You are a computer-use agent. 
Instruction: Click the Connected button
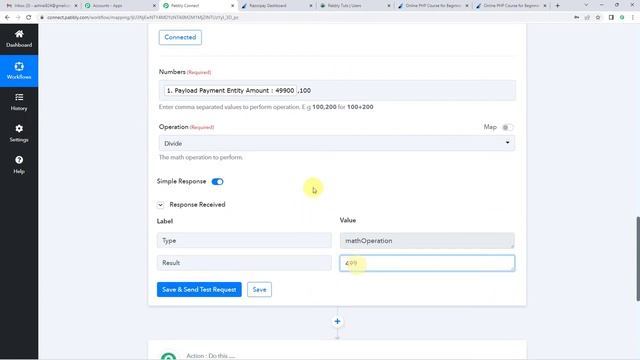click(180, 37)
